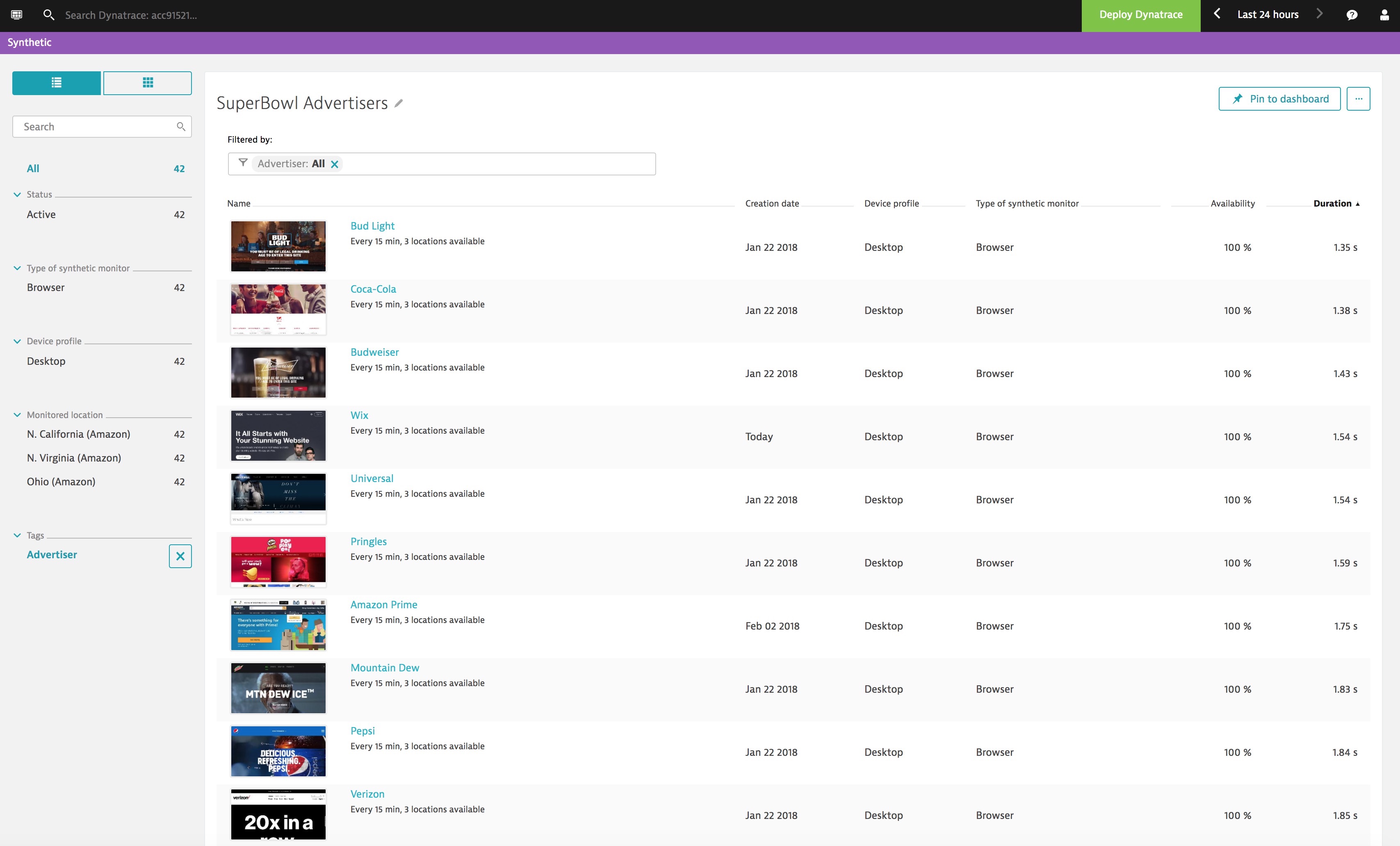Click the Bud Light screenshot thumbnail
Image resolution: width=1400 pixels, height=846 pixels.
pos(278,246)
